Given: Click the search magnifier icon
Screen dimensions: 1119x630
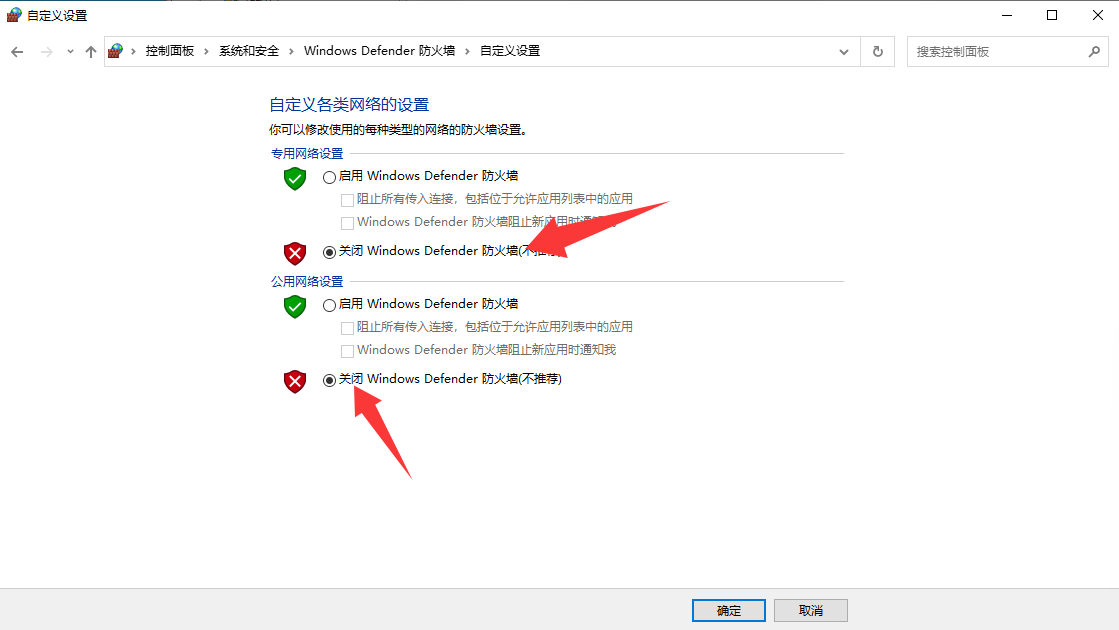Looking at the screenshot, I should coord(1094,51).
